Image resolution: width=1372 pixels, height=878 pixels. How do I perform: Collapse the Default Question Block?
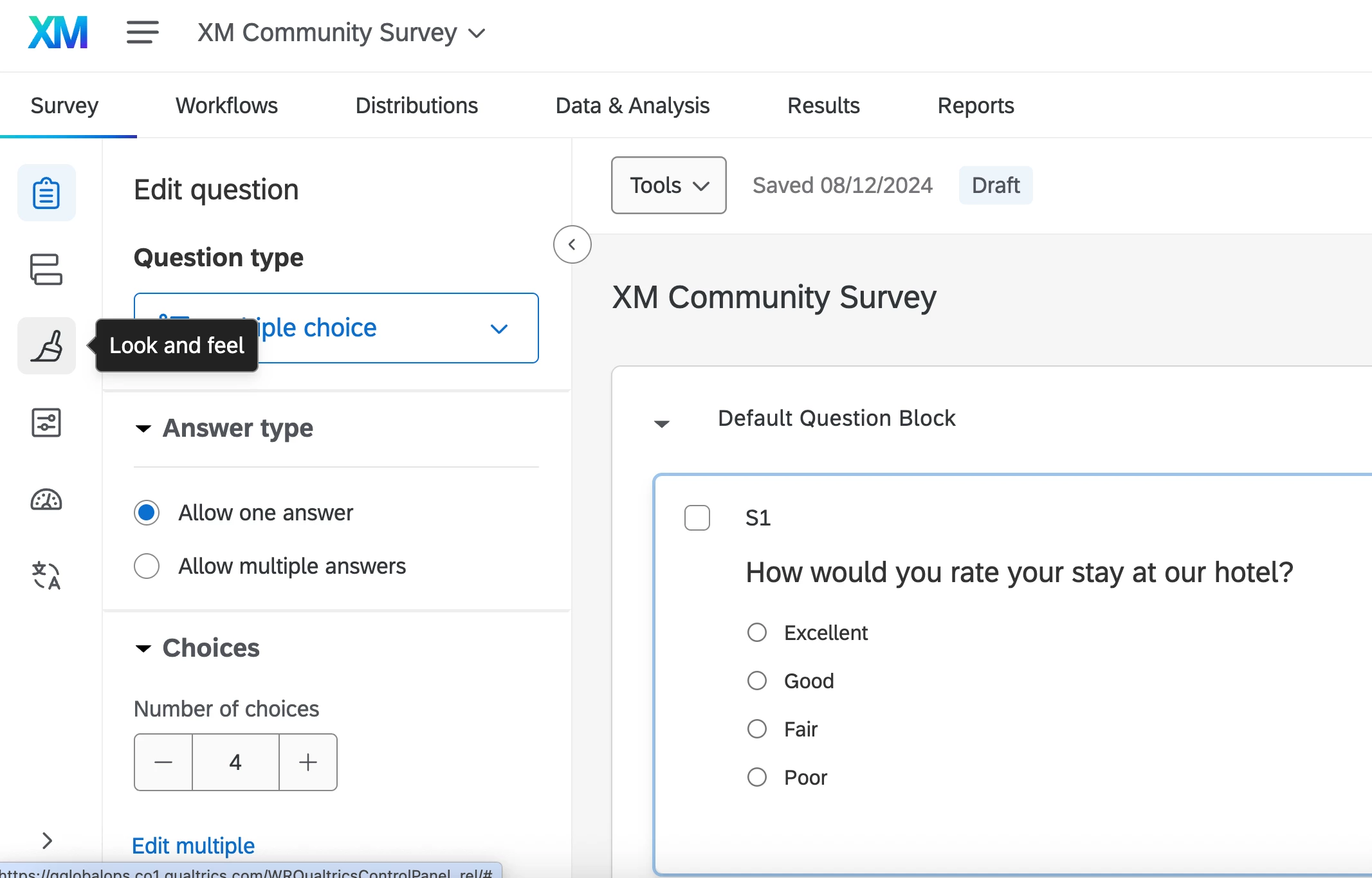pos(661,423)
